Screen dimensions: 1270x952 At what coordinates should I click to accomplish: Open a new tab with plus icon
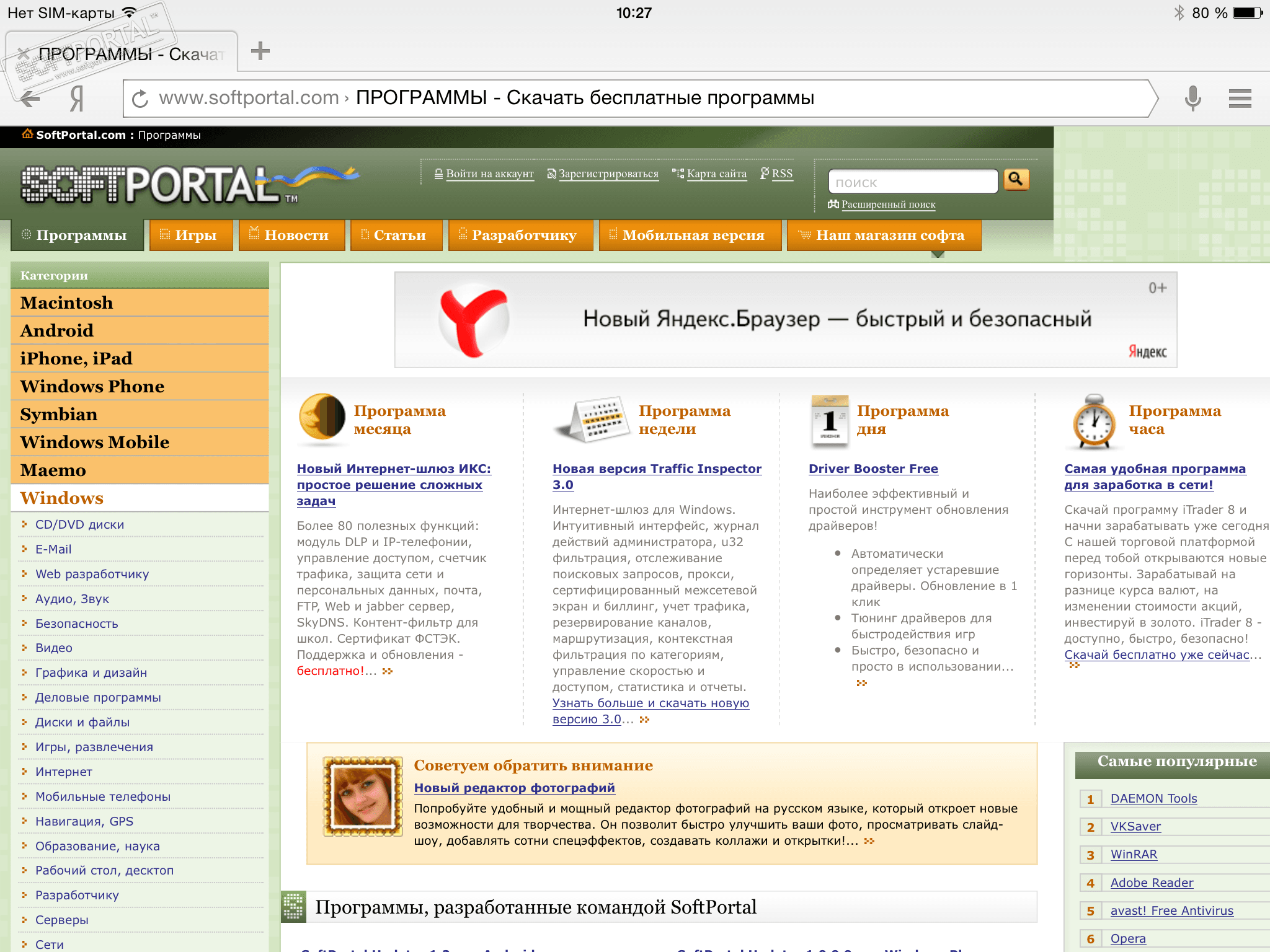(x=260, y=51)
